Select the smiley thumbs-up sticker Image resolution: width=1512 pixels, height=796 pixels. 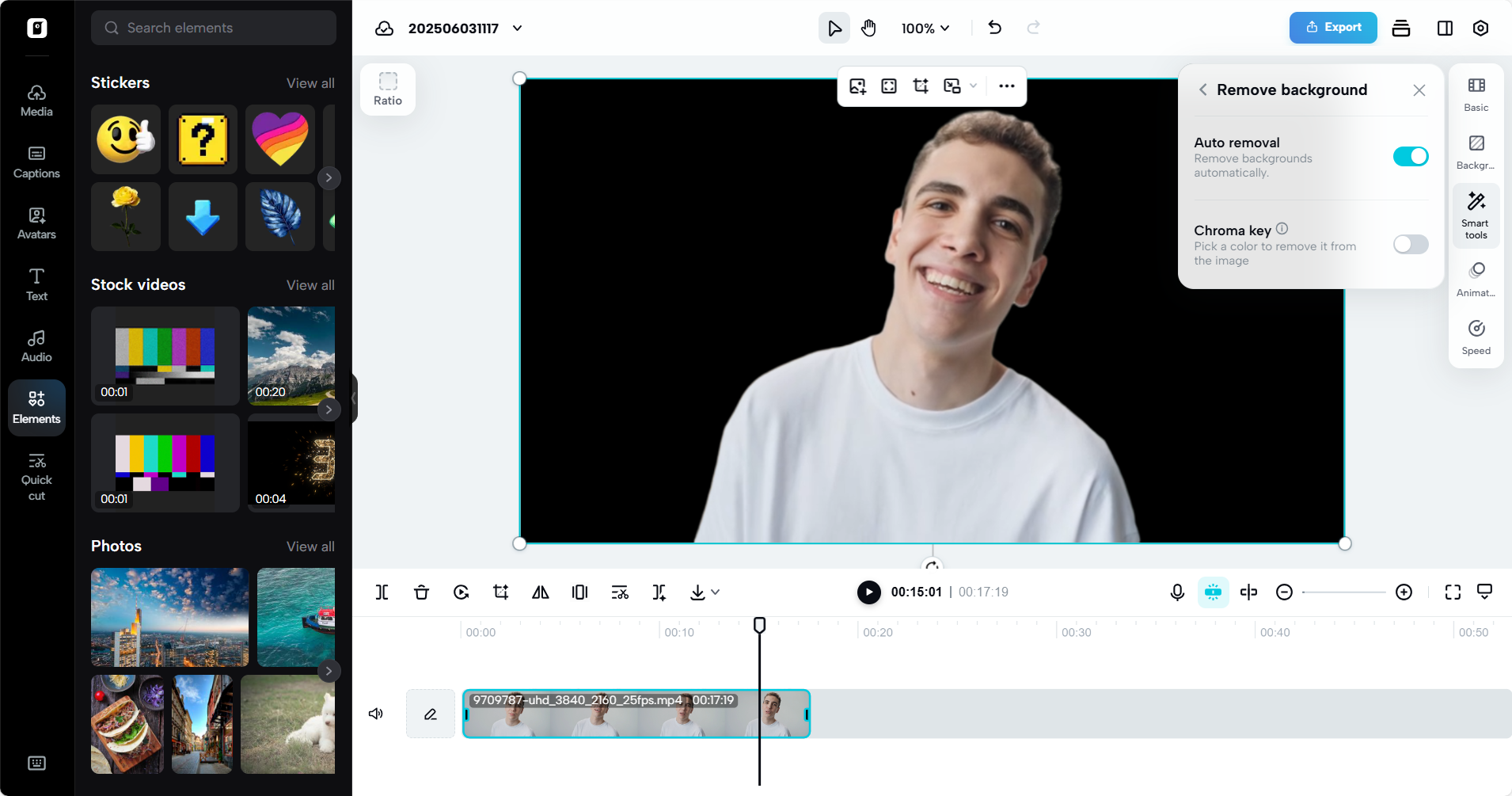pyautogui.click(x=125, y=139)
